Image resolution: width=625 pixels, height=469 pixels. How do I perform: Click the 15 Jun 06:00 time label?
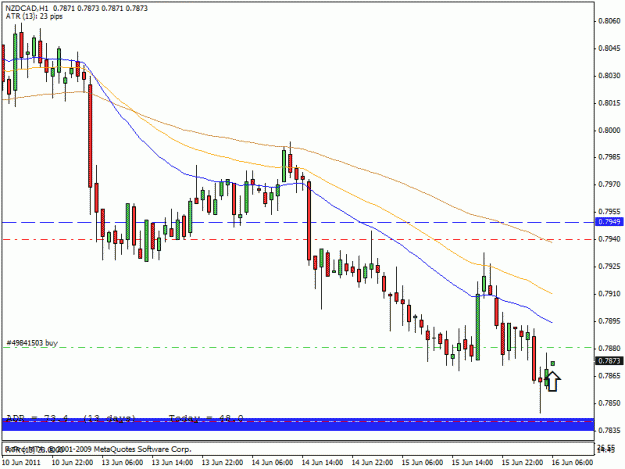[x=422, y=462]
